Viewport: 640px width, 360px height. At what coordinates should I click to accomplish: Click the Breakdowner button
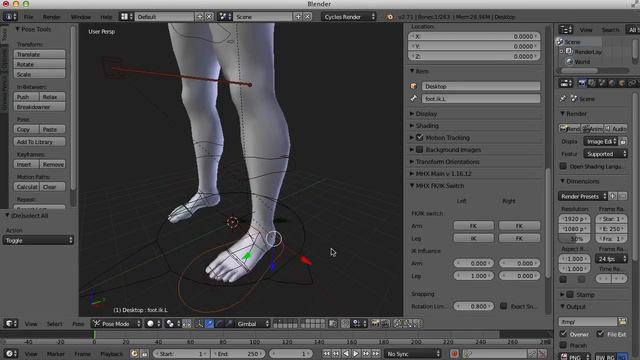pyautogui.click(x=39, y=107)
